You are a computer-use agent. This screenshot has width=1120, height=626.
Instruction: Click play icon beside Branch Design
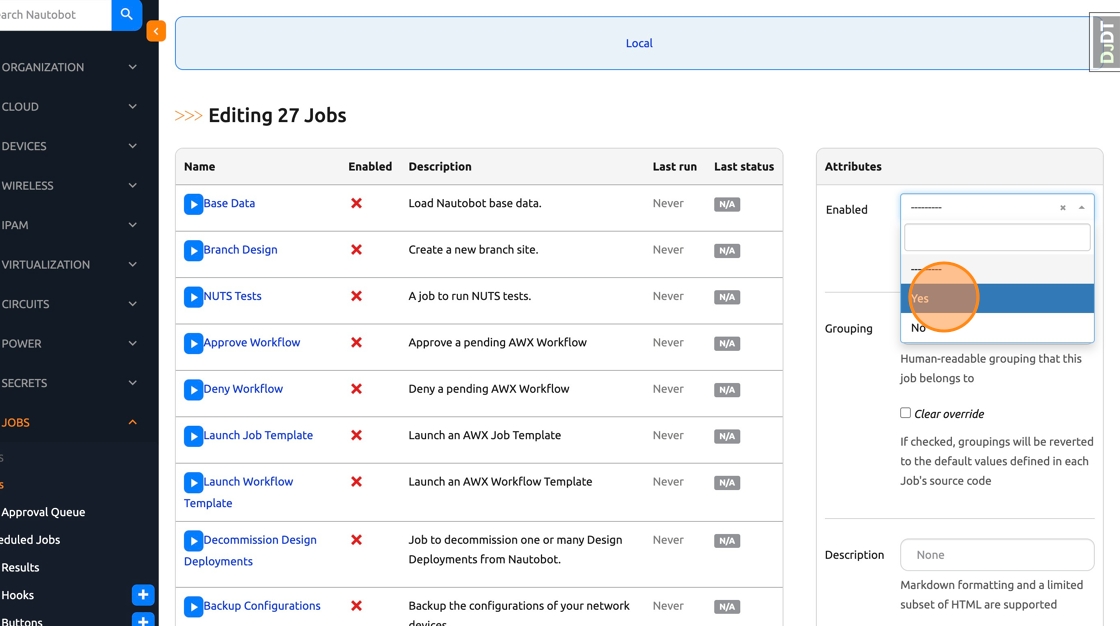[193, 250]
